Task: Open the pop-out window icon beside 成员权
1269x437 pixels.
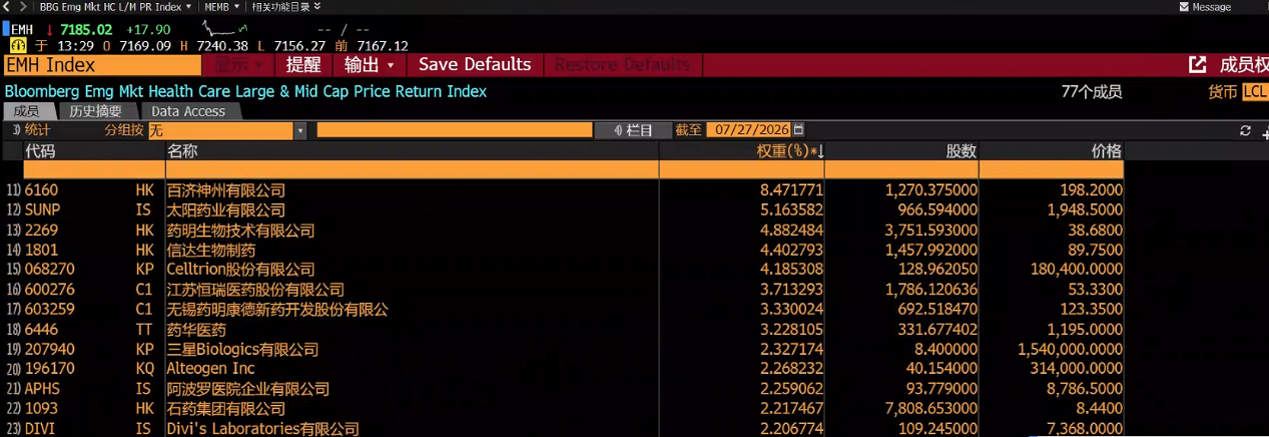Action: click(x=1197, y=65)
